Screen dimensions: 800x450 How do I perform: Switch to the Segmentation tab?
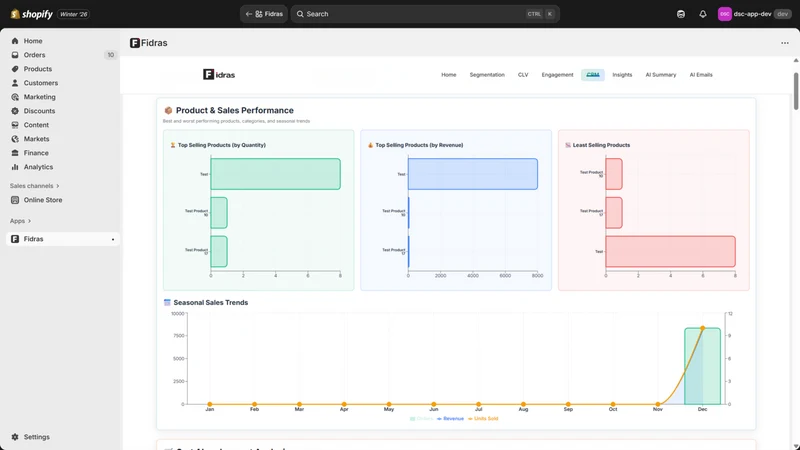(487, 74)
